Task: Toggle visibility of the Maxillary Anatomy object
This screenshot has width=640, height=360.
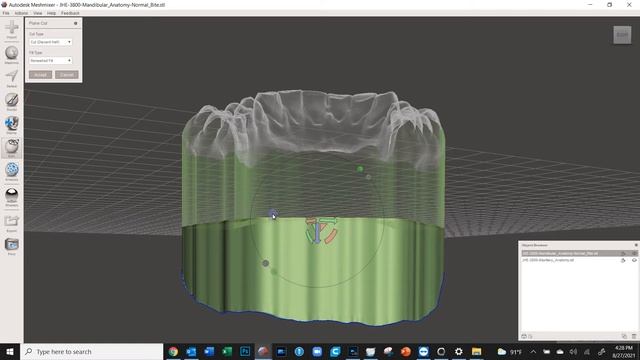Action: click(x=634, y=260)
